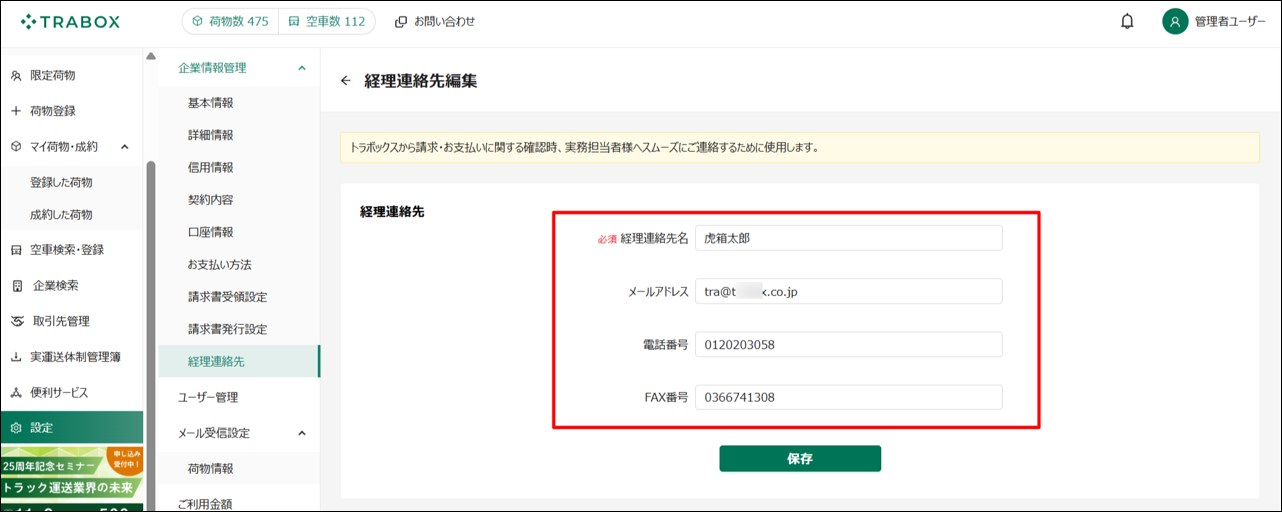Click the TRABOX logo
Screen dimensions: 1282x512
[x=70, y=21]
